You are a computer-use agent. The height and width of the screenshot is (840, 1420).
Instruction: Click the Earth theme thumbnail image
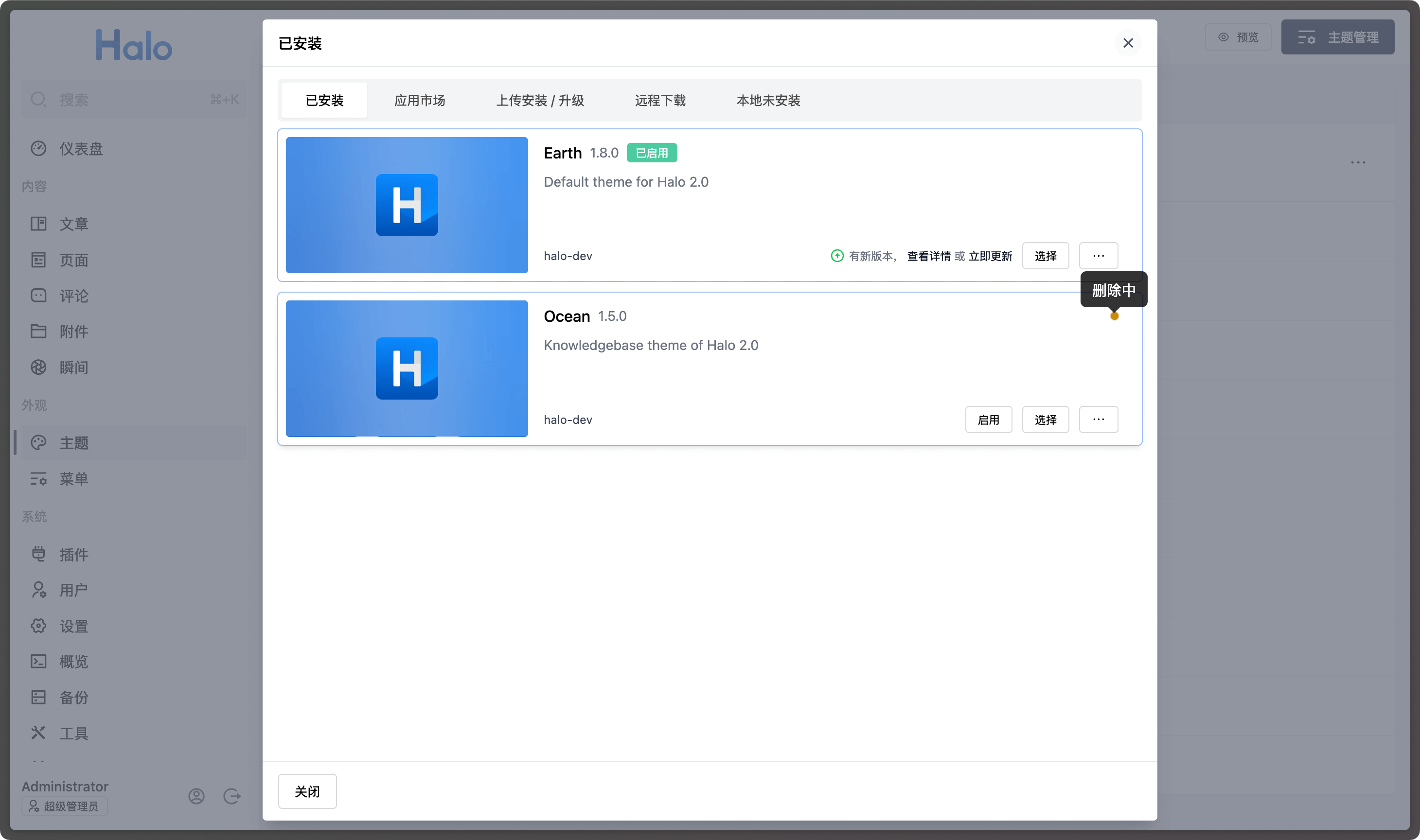[407, 205]
